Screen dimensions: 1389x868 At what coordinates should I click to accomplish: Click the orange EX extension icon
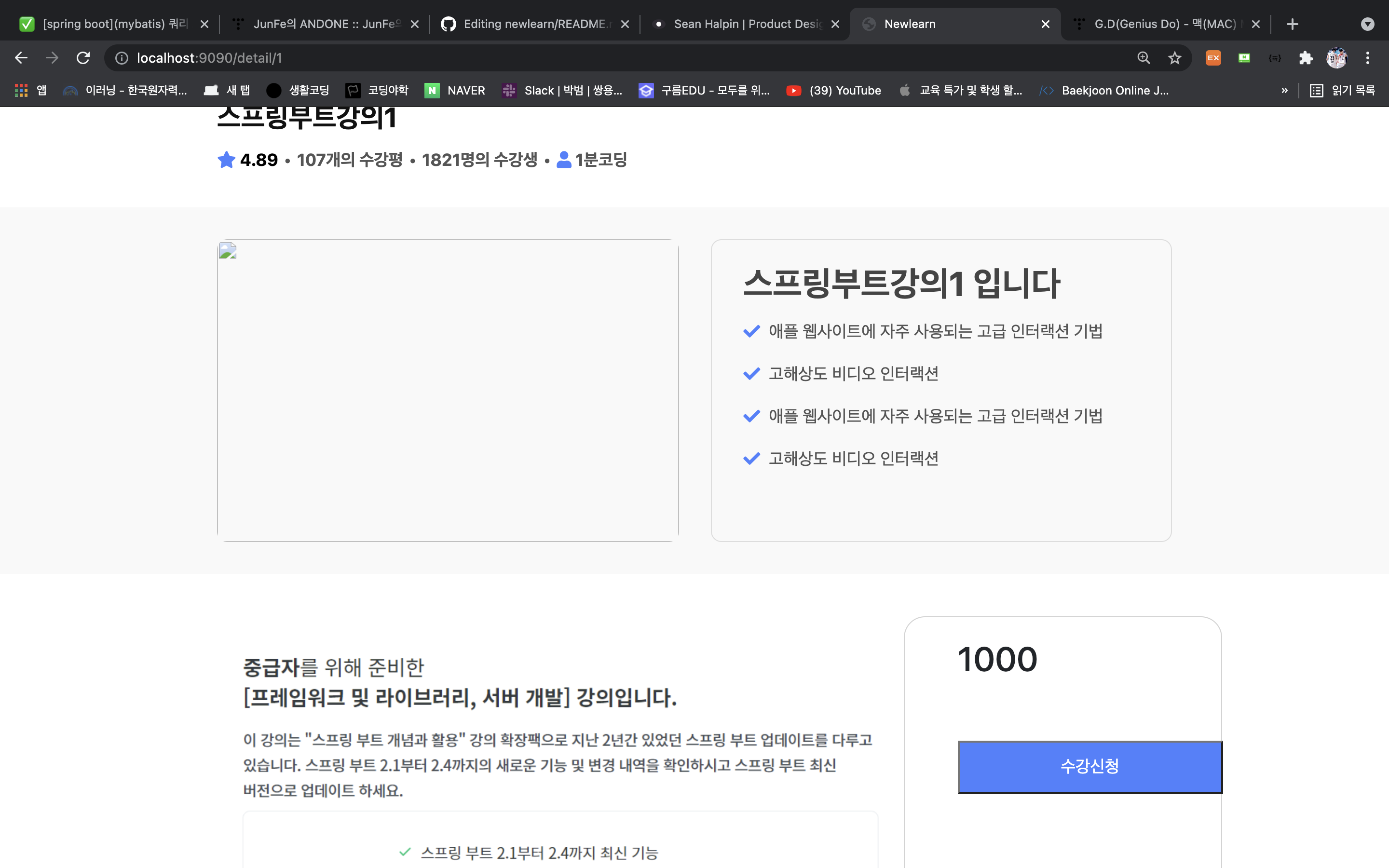coord(1213,57)
